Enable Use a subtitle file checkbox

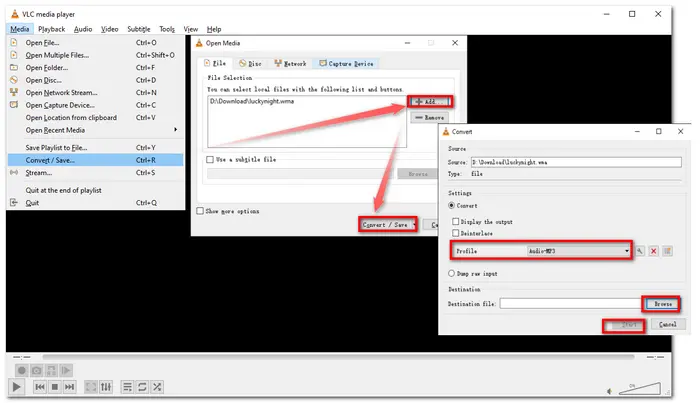[x=210, y=159]
